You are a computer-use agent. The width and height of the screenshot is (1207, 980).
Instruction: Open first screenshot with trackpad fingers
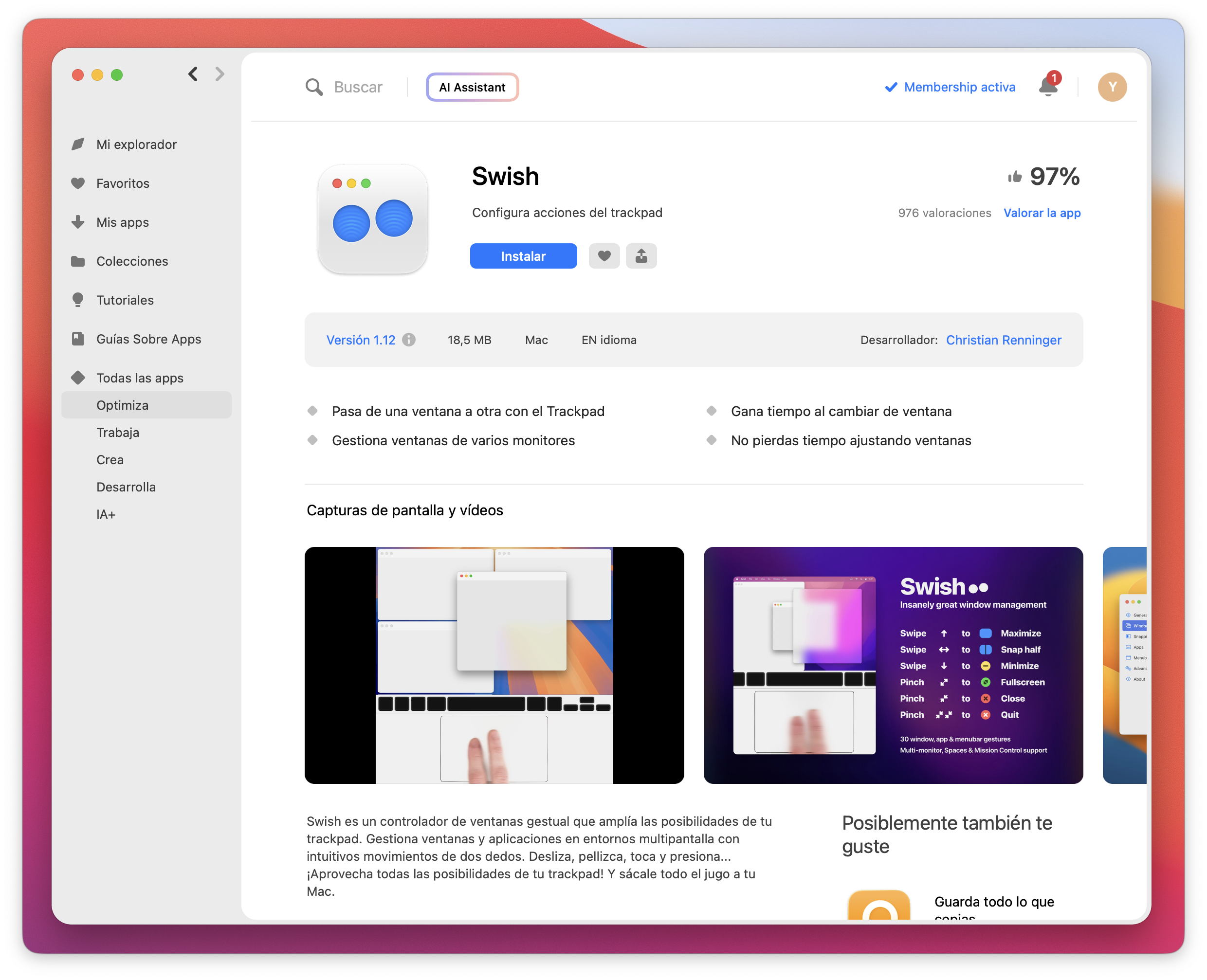pyautogui.click(x=494, y=665)
